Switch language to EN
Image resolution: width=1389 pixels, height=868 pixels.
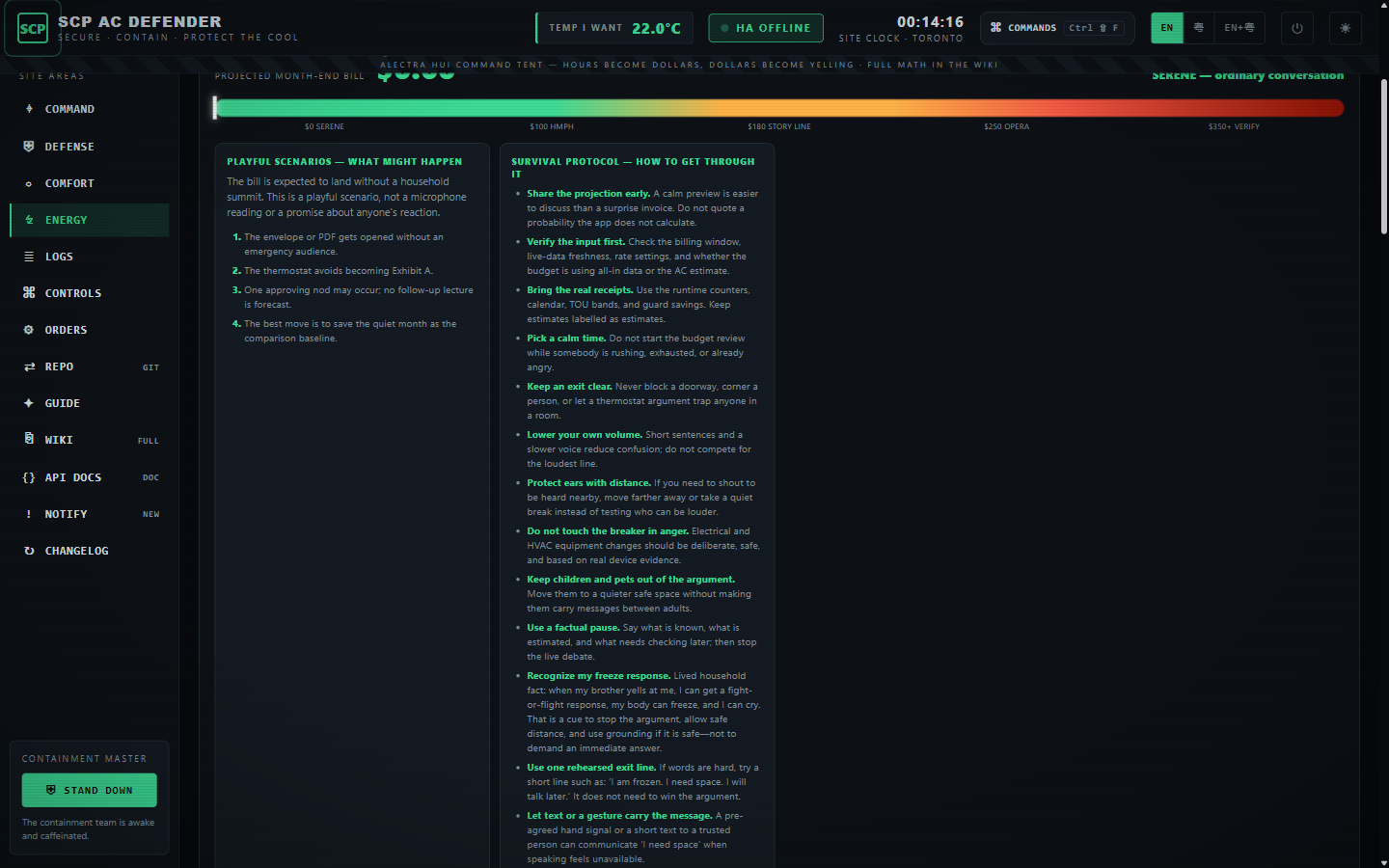1167,28
